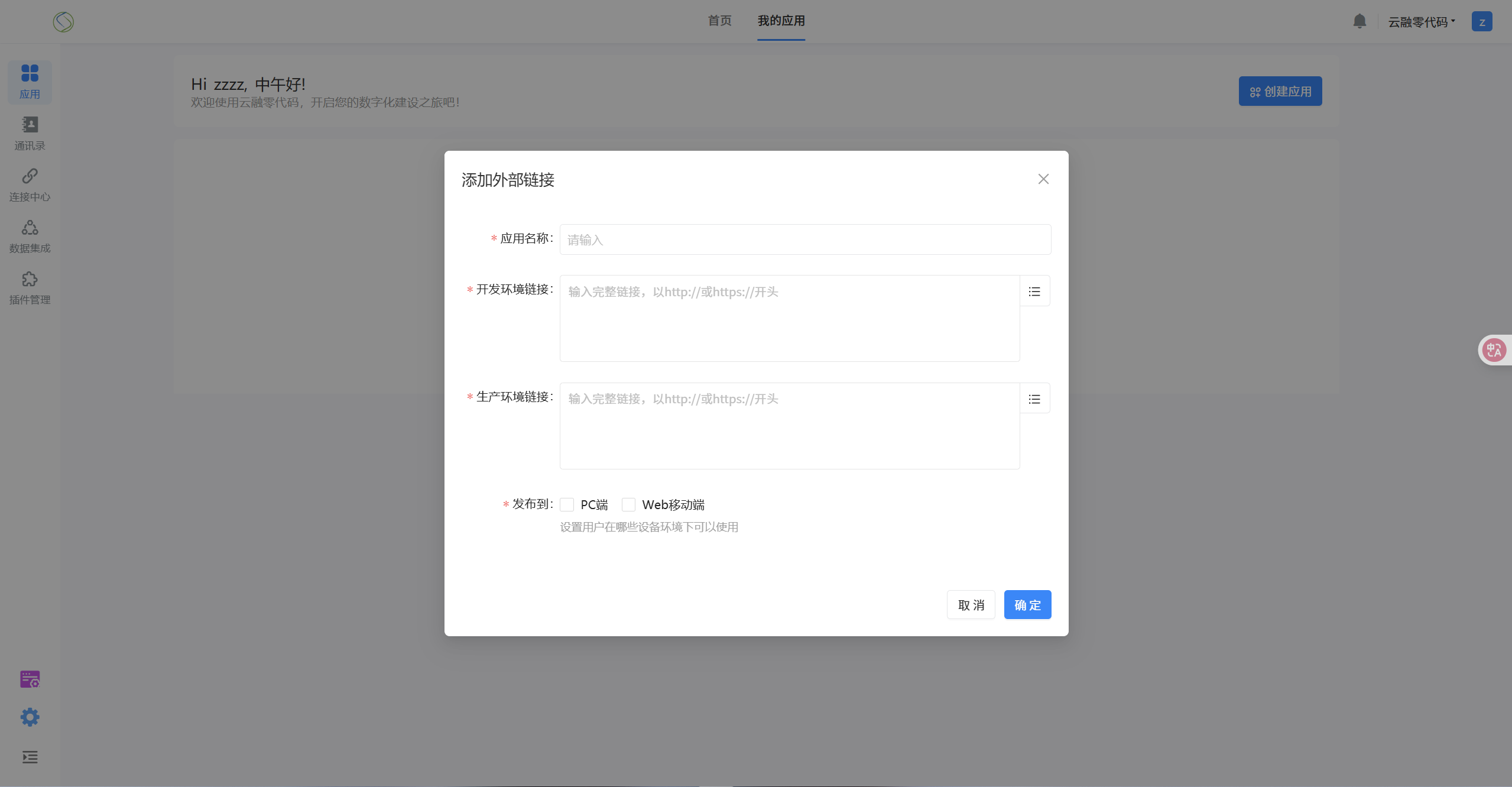The width and height of the screenshot is (1512, 787).
Task: Click the floating translate widget icon
Action: [1494, 350]
